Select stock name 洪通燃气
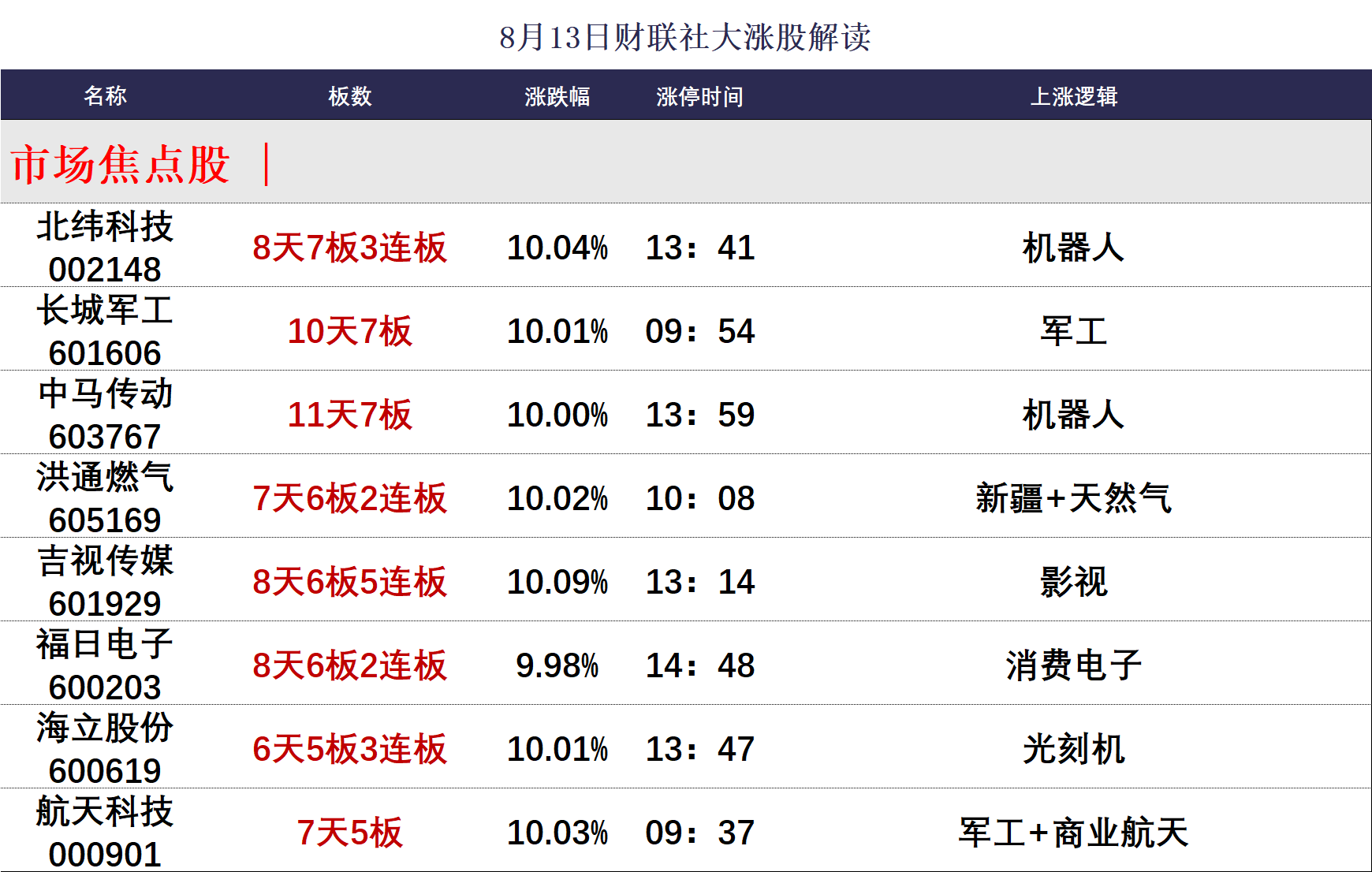1372x872 pixels. [x=105, y=477]
